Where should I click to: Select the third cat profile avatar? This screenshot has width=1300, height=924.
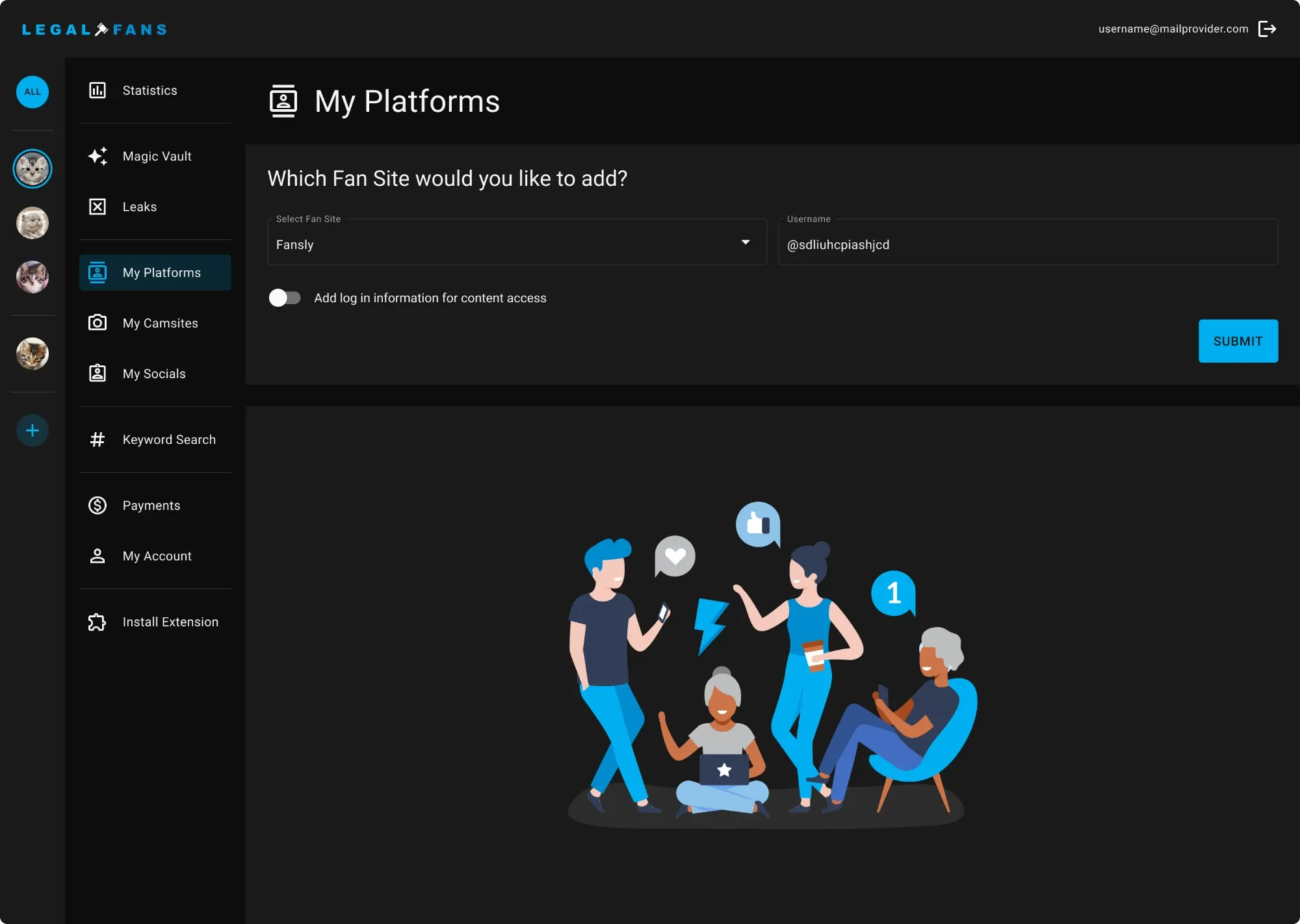tap(32, 277)
